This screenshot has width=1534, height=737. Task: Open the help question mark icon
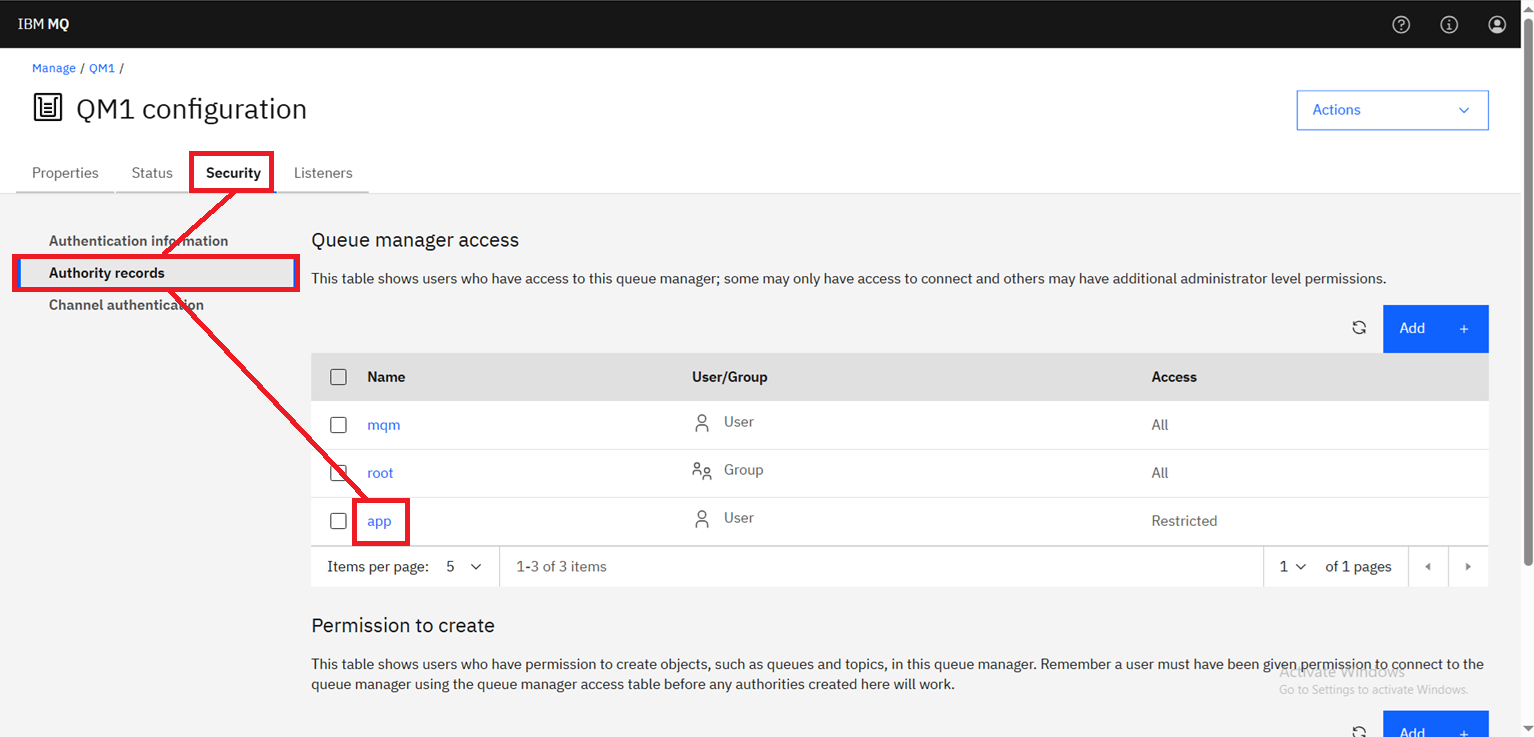point(1401,25)
